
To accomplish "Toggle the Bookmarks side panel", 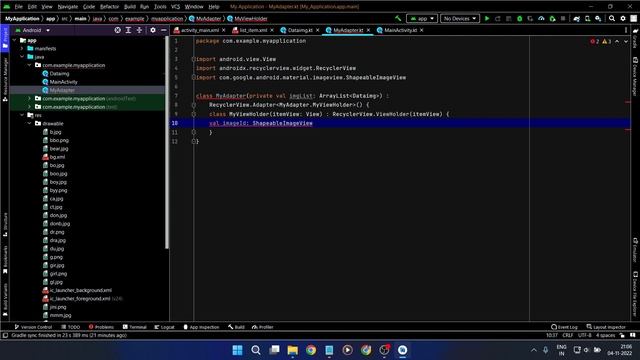I will pyautogui.click(x=5, y=260).
